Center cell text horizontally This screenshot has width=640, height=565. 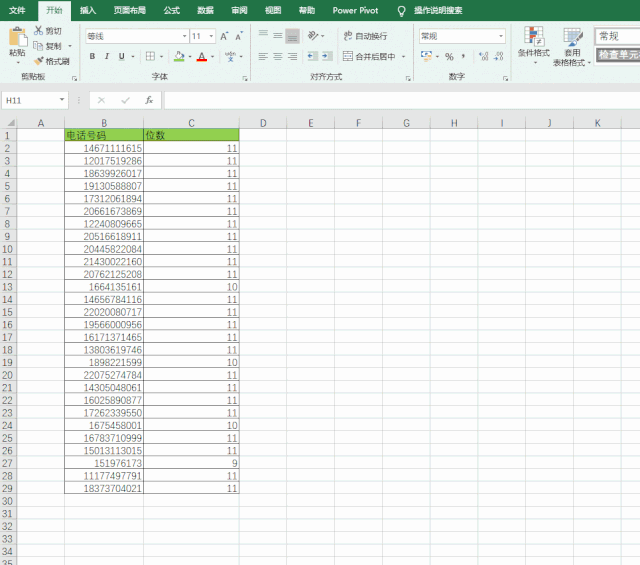[278, 56]
